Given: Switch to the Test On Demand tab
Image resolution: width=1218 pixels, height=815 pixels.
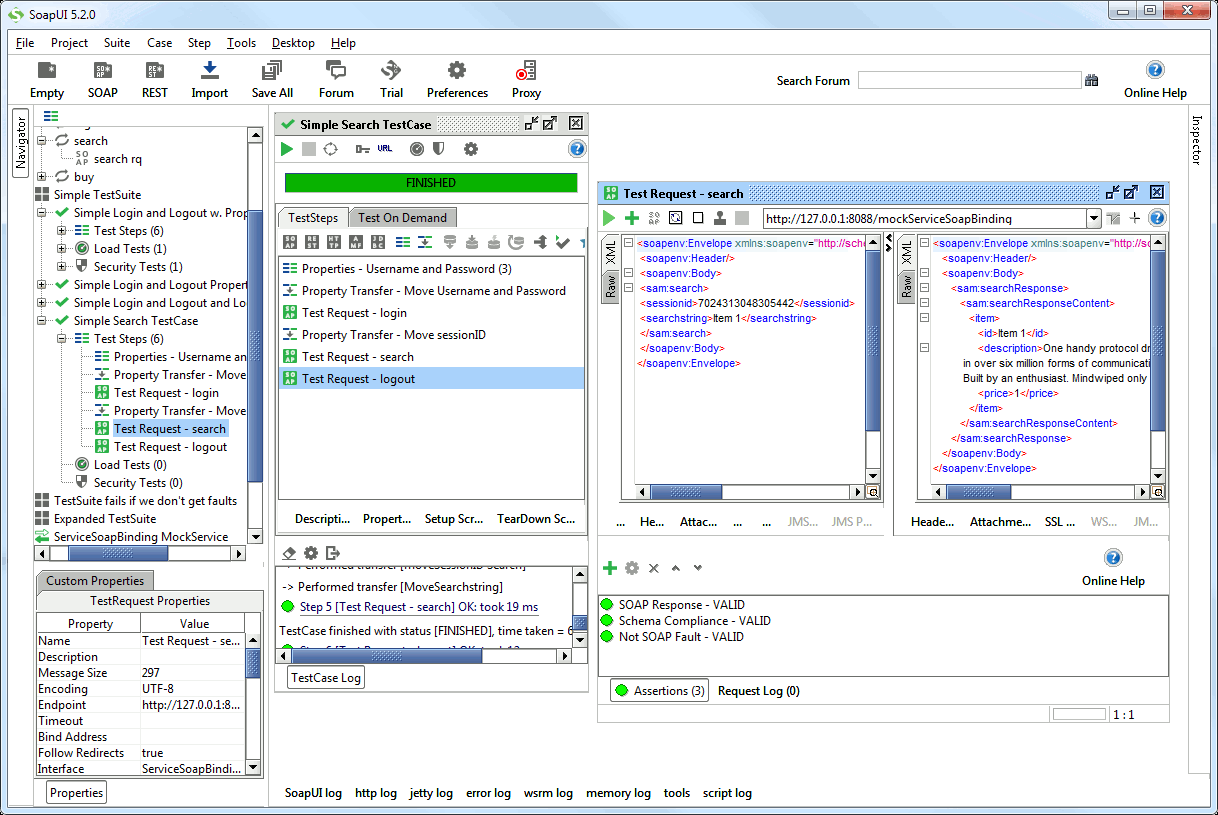Looking at the screenshot, I should (403, 217).
